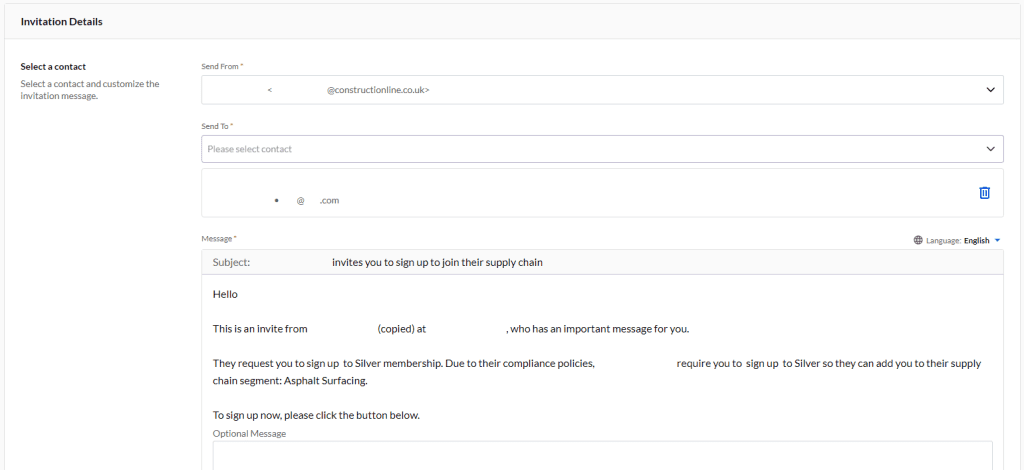Delete the selected contact with trash icon

pos(984,192)
